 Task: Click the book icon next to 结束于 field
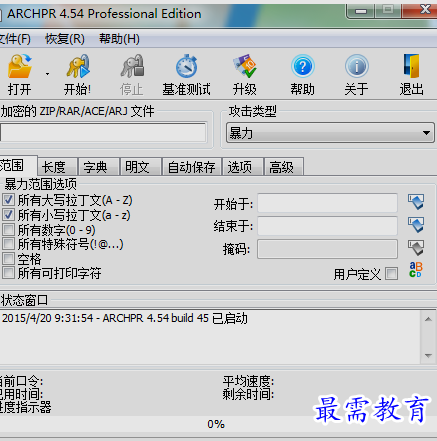tap(416, 225)
